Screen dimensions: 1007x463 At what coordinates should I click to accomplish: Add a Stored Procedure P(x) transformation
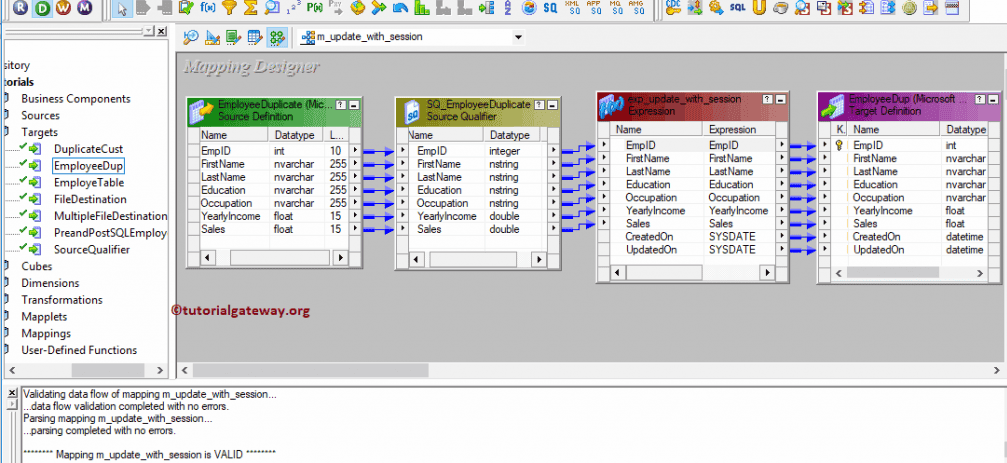pyautogui.click(x=315, y=8)
